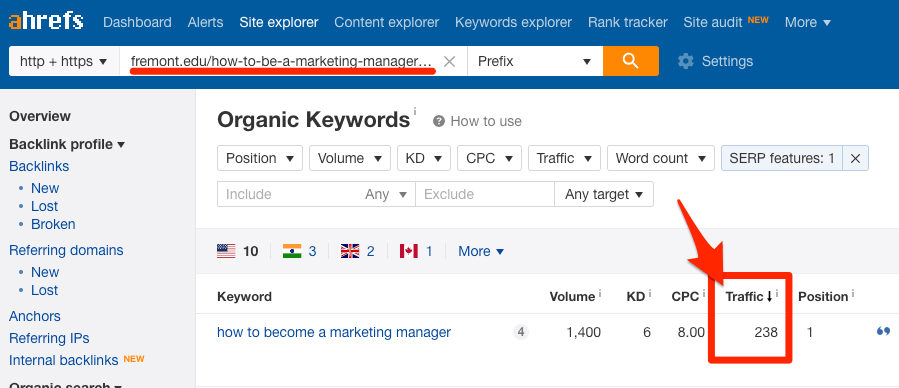Open the Position filter dropdown
Viewport: 899px width, 388px height.
[260, 158]
